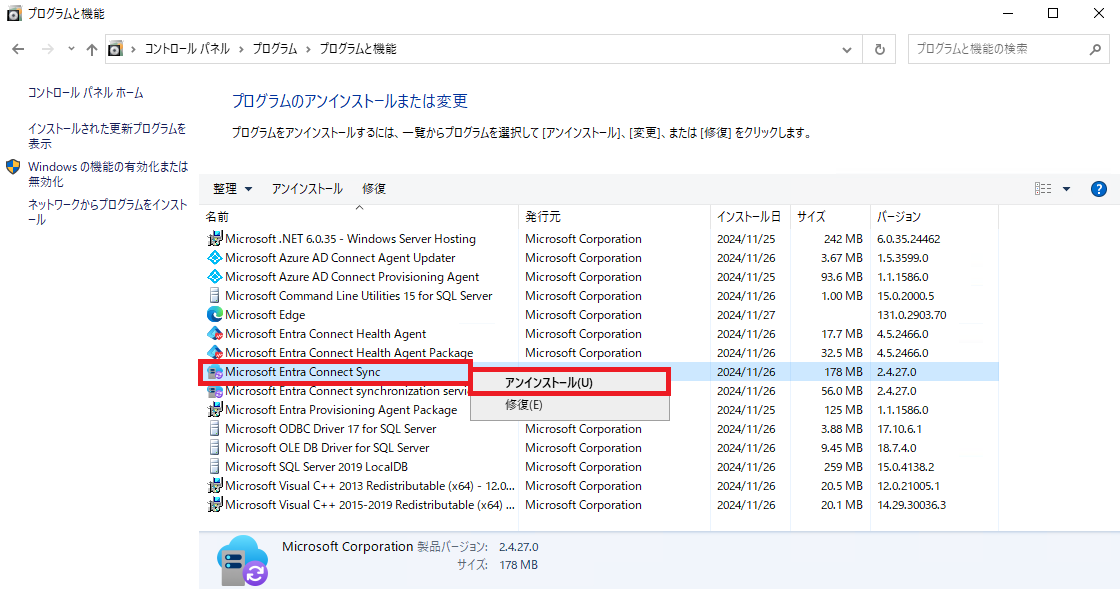Image resolution: width=1120 pixels, height=589 pixels.
Task: Click the forward navigation arrow
Action: coord(47,49)
